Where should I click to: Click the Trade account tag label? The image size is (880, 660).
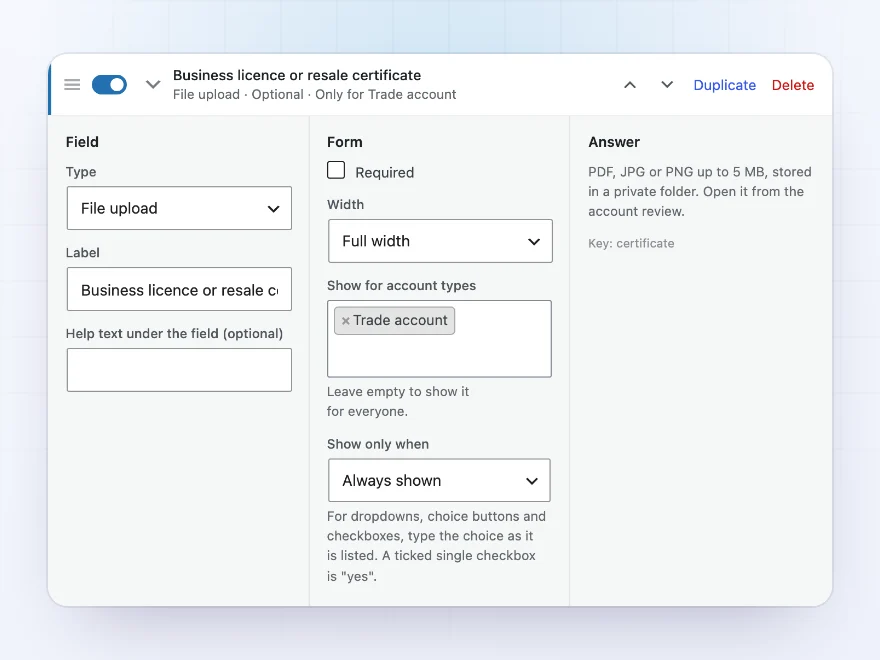coord(400,320)
